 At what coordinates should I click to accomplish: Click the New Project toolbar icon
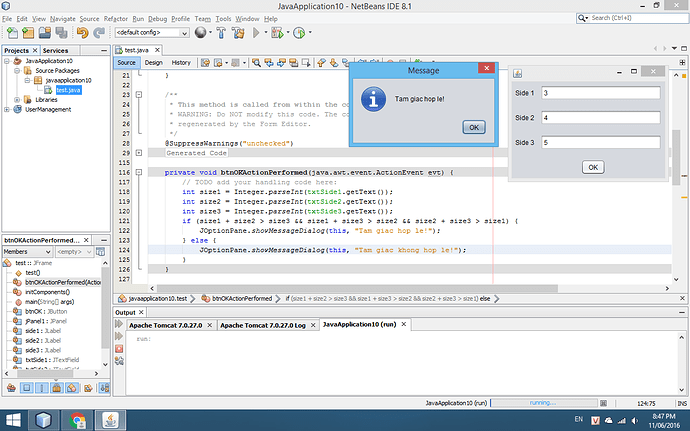point(27,33)
